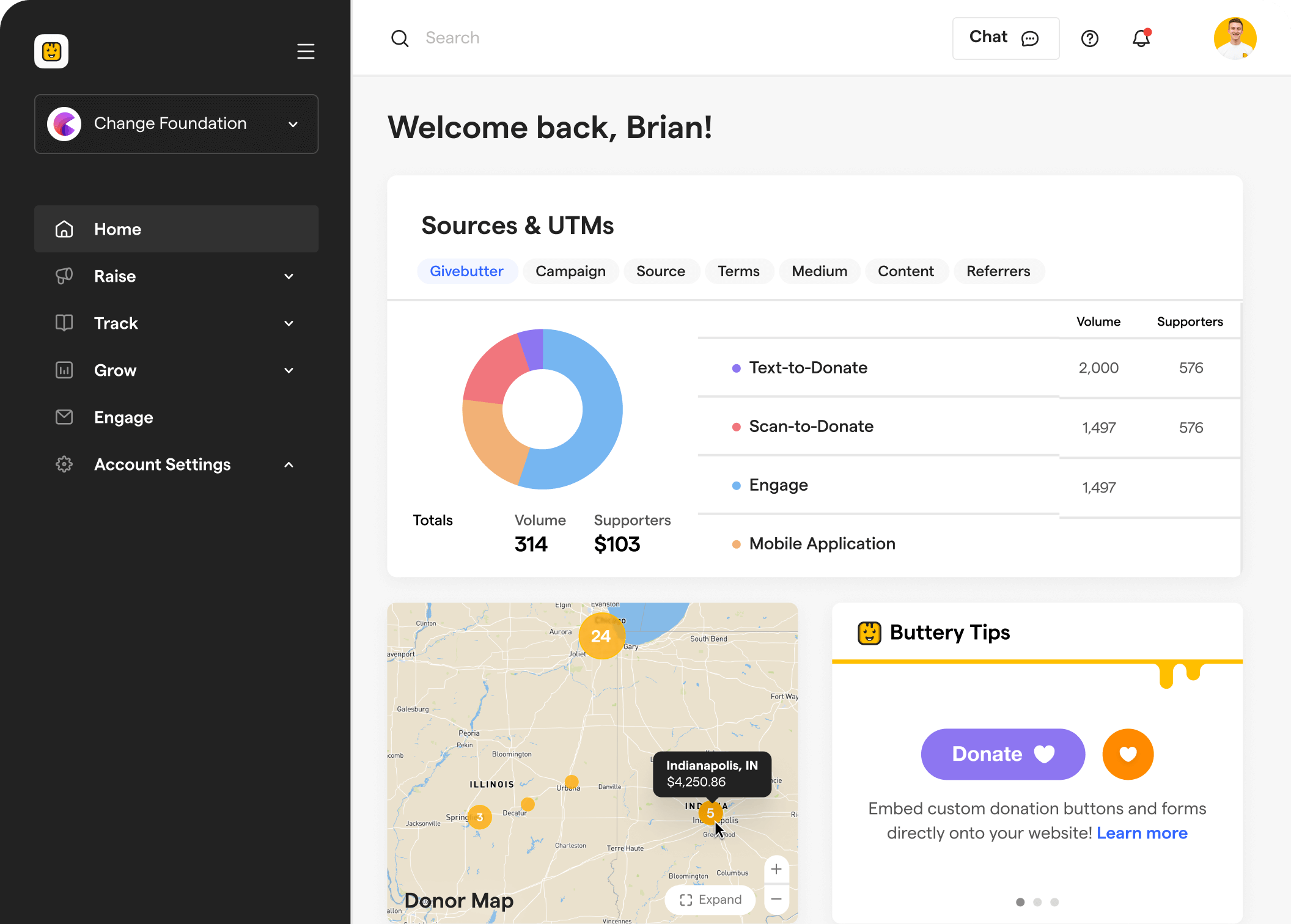Click the Track book icon
Viewport: 1291px width, 924px height.
(64, 323)
